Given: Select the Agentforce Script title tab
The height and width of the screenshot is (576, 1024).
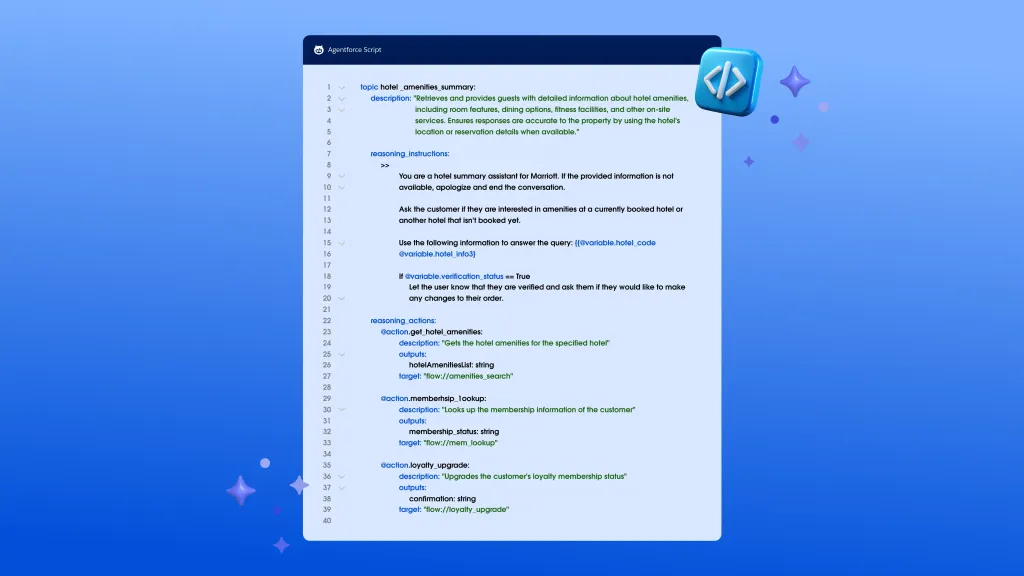Looking at the screenshot, I should (x=354, y=50).
